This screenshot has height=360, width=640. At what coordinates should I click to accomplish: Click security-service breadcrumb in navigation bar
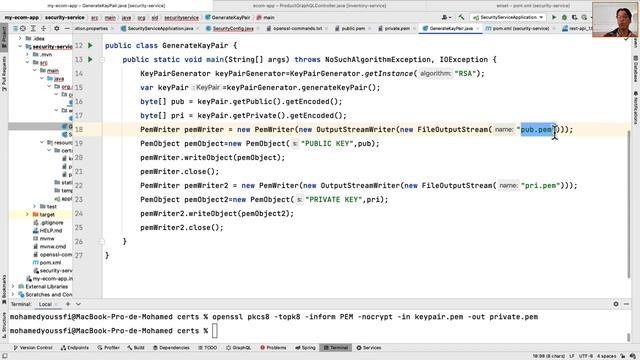click(x=64, y=18)
